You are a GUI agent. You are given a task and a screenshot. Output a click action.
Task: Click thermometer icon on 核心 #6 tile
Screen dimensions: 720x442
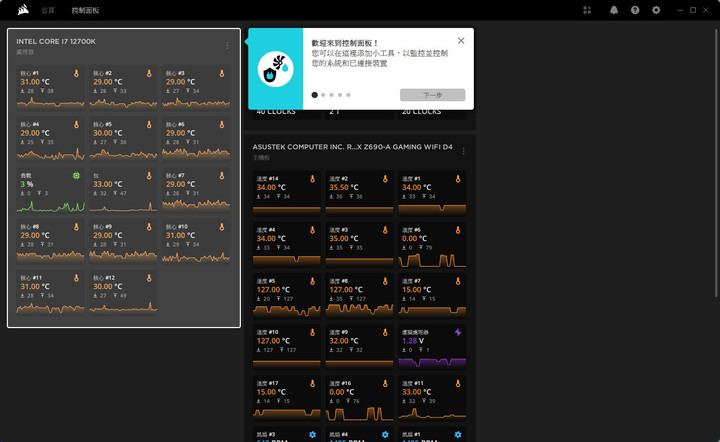point(222,124)
